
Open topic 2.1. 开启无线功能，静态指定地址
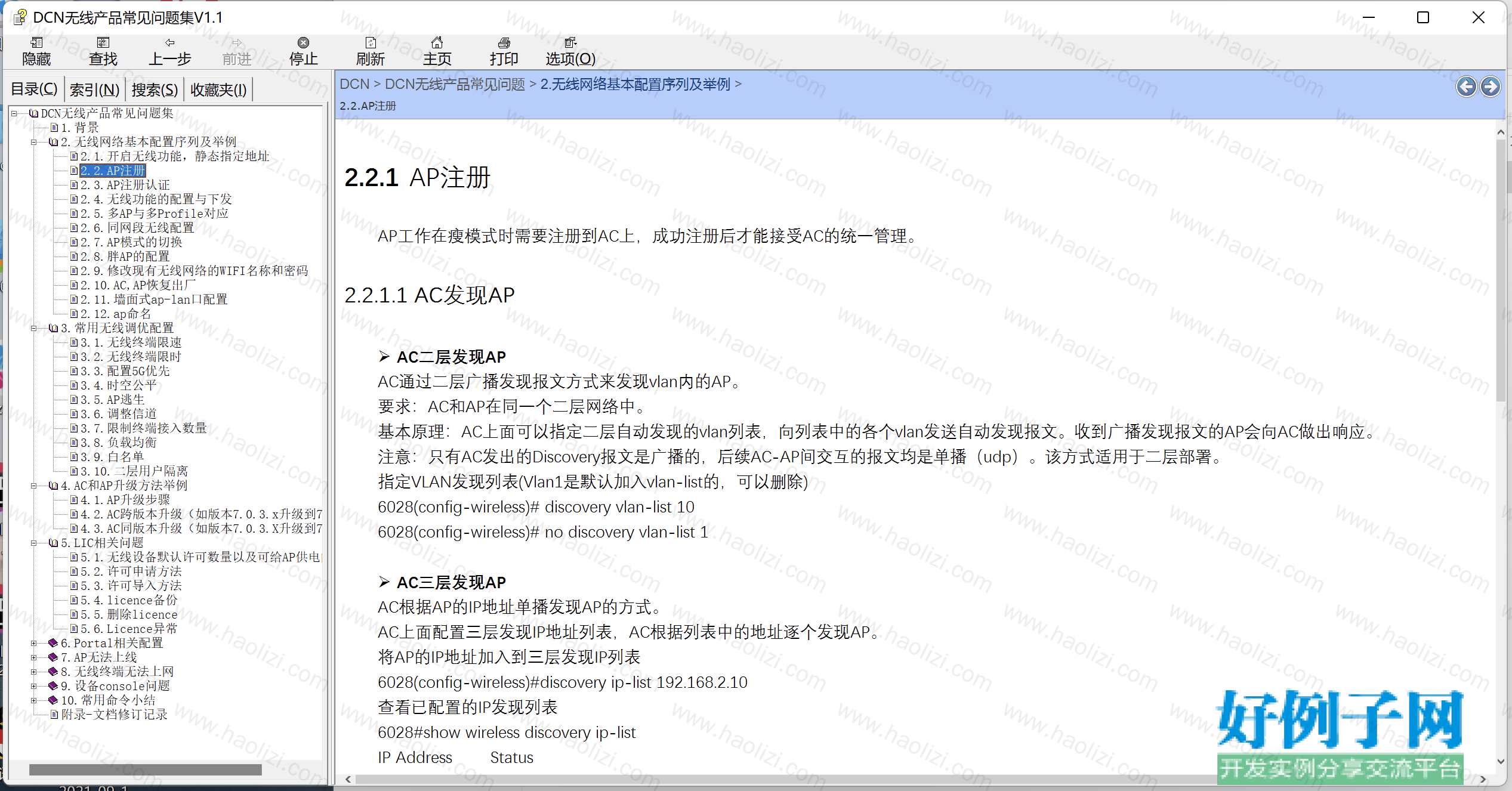pos(175,156)
